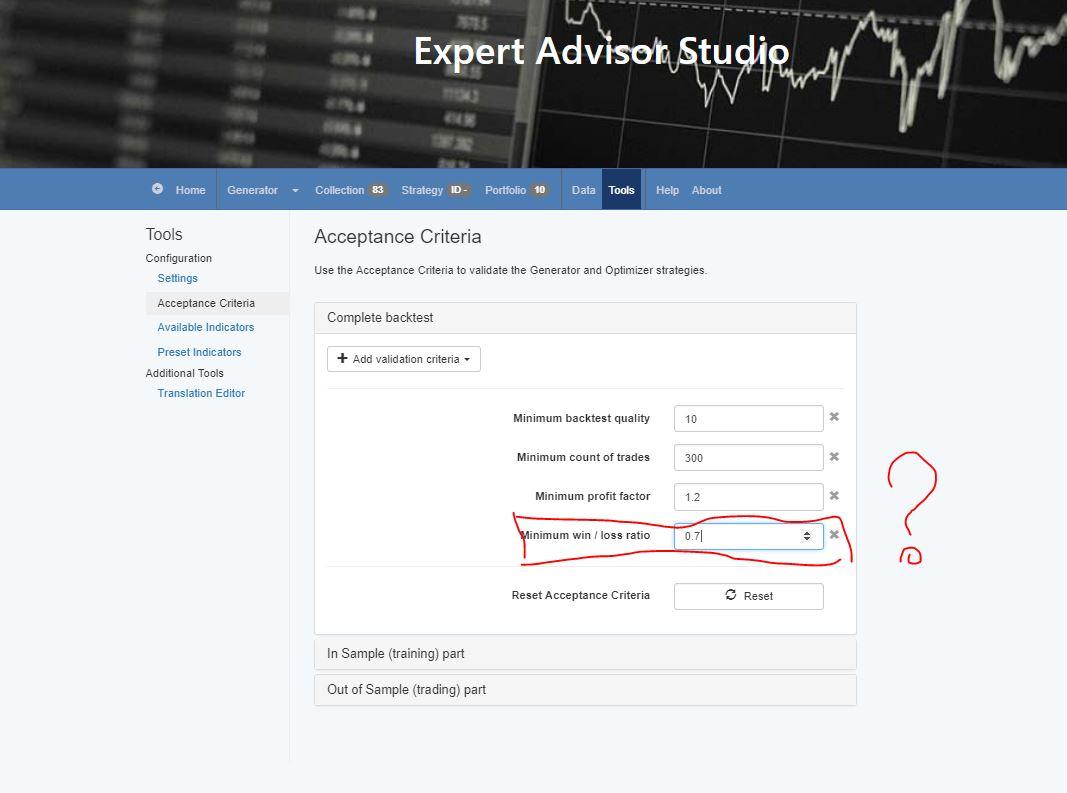Open Settings in the Tools sidebar
Viewport: 1067px width, 793px height.
click(178, 278)
